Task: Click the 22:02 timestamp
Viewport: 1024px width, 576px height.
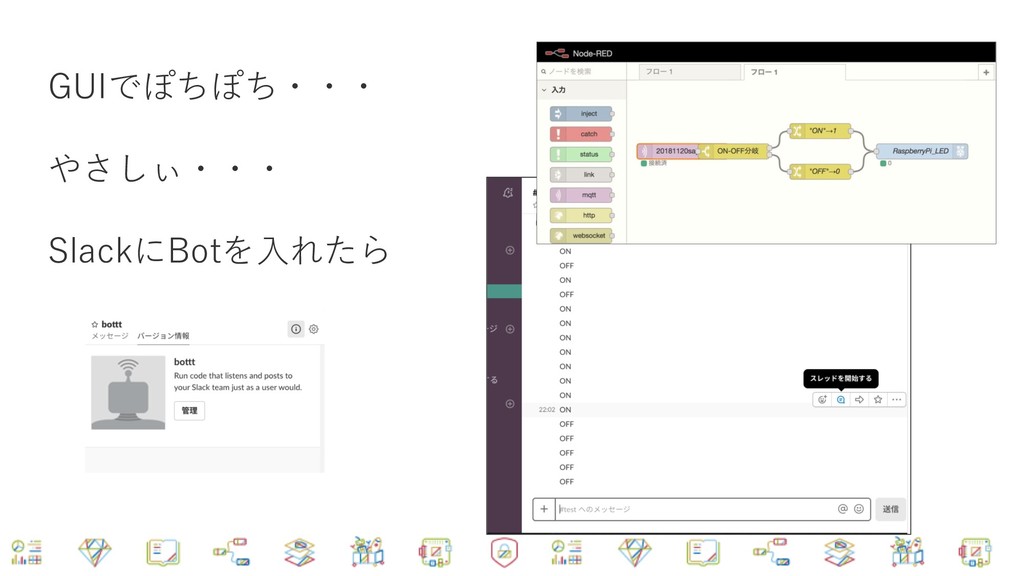Action: (x=547, y=410)
